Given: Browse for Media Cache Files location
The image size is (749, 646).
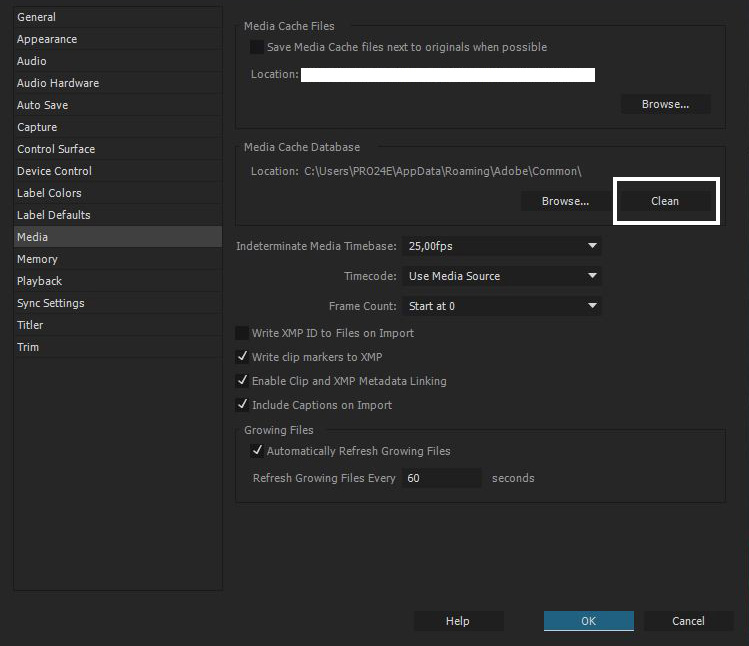Looking at the screenshot, I should (665, 104).
